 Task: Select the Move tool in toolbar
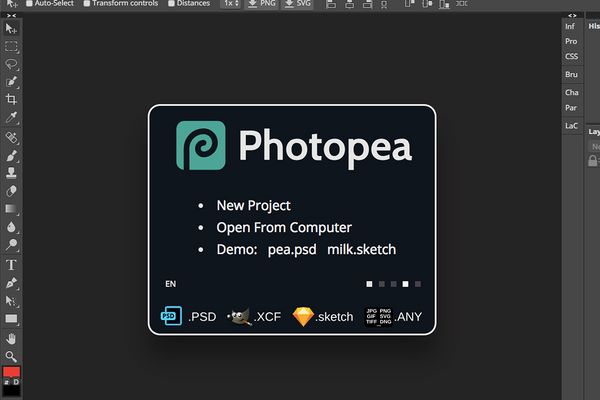click(x=12, y=28)
